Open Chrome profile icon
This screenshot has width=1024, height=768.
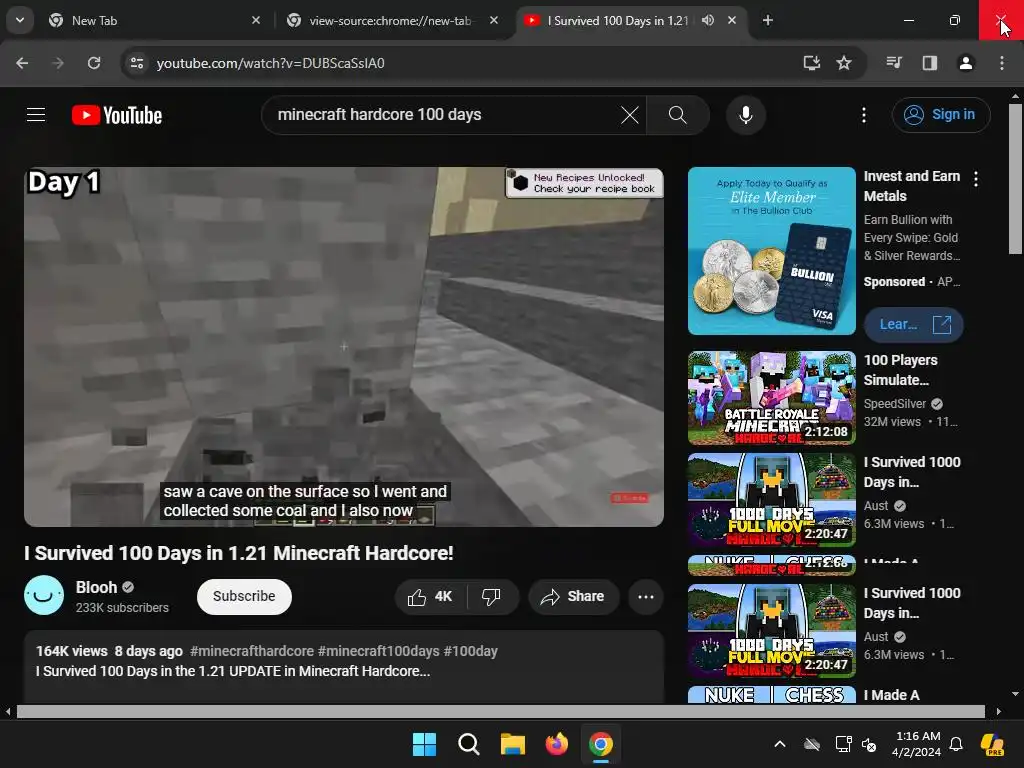965,63
